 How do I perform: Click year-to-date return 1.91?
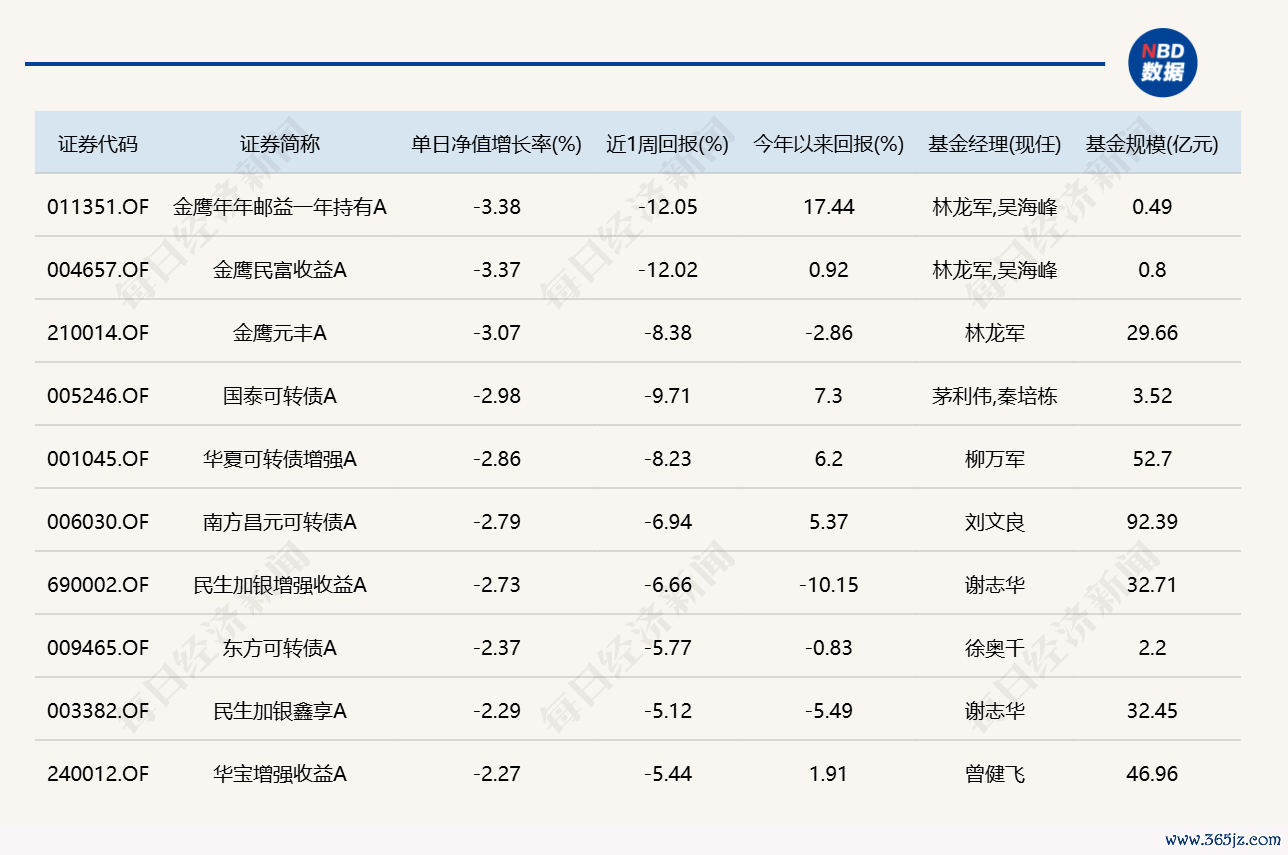click(829, 774)
